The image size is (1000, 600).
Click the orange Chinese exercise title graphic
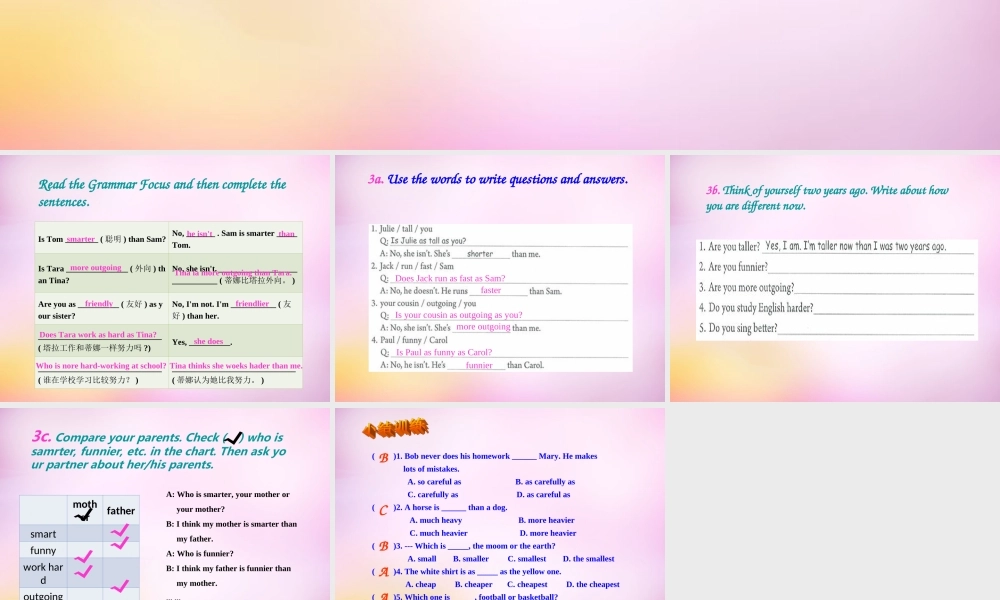(x=395, y=428)
